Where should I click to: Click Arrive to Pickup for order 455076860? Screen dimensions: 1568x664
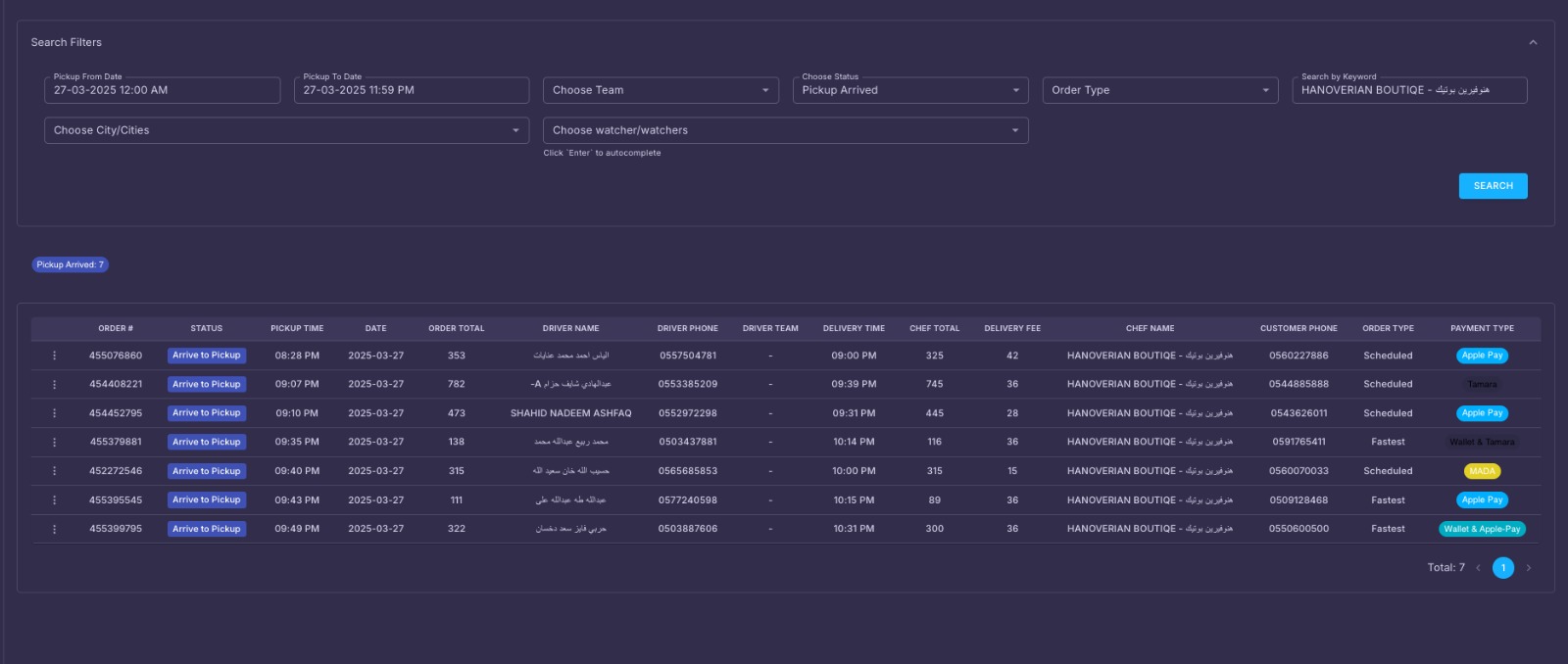[x=207, y=356]
